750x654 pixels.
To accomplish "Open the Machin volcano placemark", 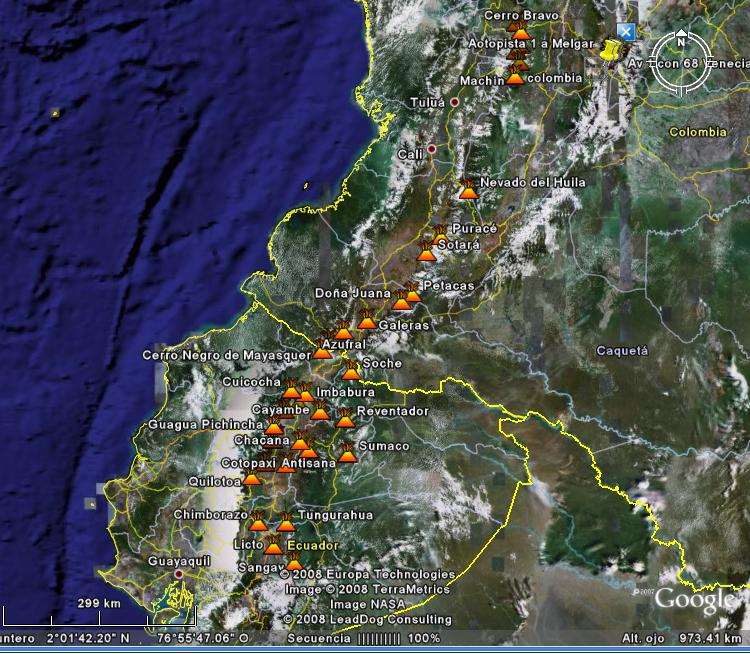I will pos(516,76).
